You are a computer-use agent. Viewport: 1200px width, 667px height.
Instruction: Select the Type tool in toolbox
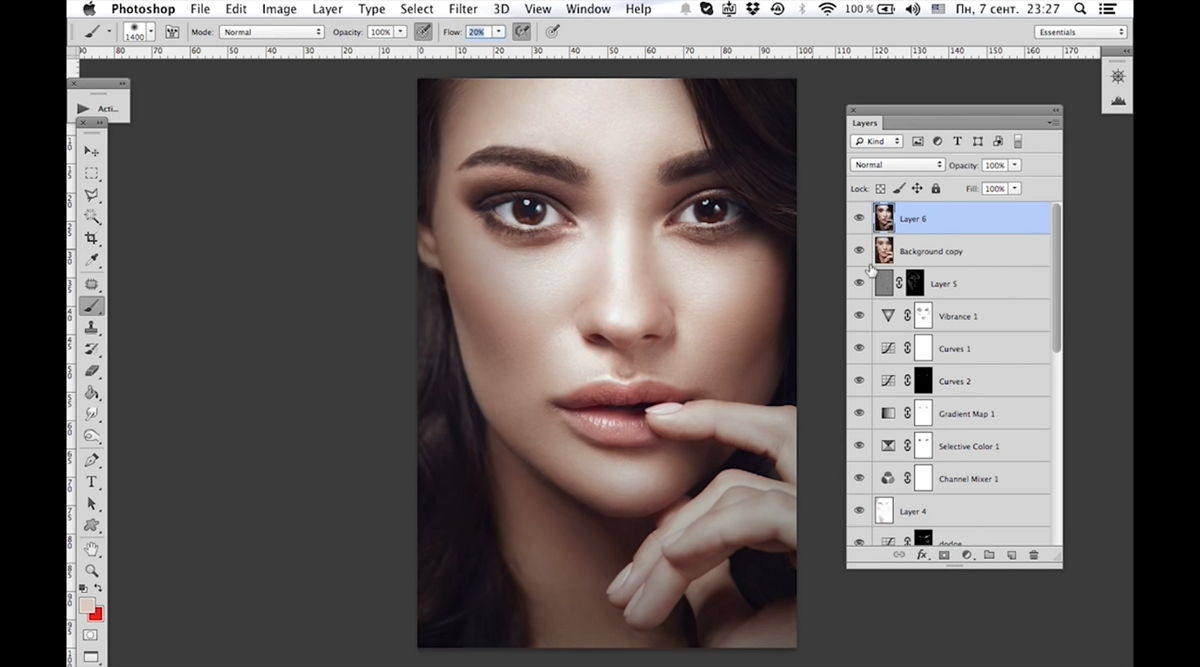(91, 482)
